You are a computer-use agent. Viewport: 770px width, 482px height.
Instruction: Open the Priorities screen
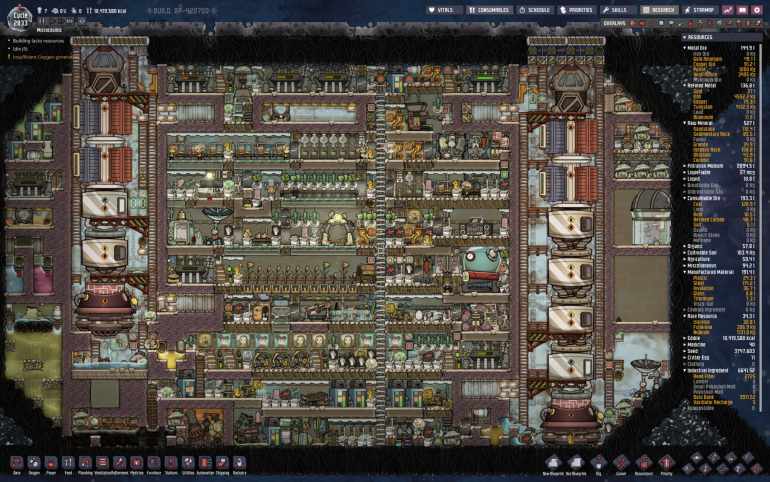click(578, 10)
